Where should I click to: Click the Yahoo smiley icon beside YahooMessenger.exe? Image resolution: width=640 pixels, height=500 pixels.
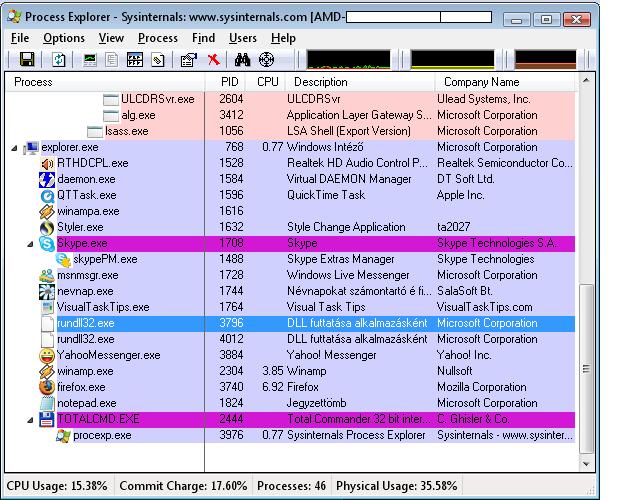pos(47,356)
